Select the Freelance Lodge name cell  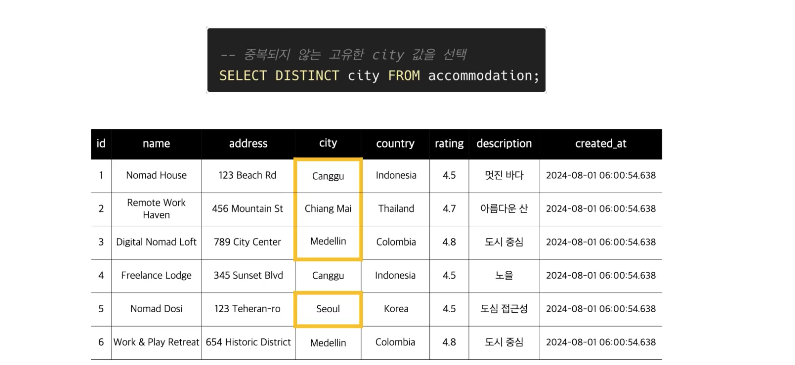[x=156, y=275]
